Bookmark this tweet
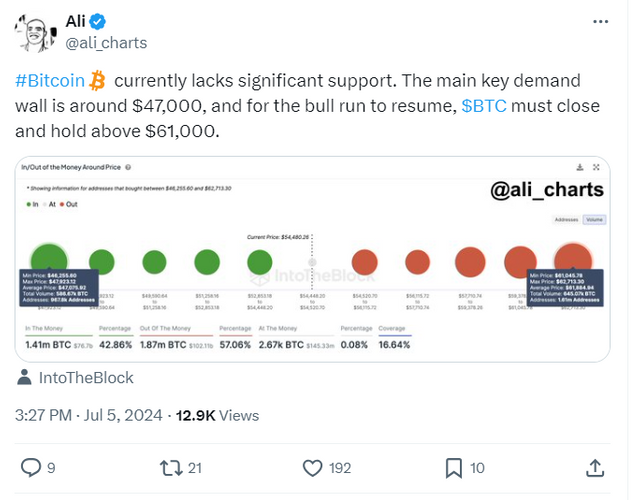The height and width of the screenshot is (500, 640). tap(453, 467)
